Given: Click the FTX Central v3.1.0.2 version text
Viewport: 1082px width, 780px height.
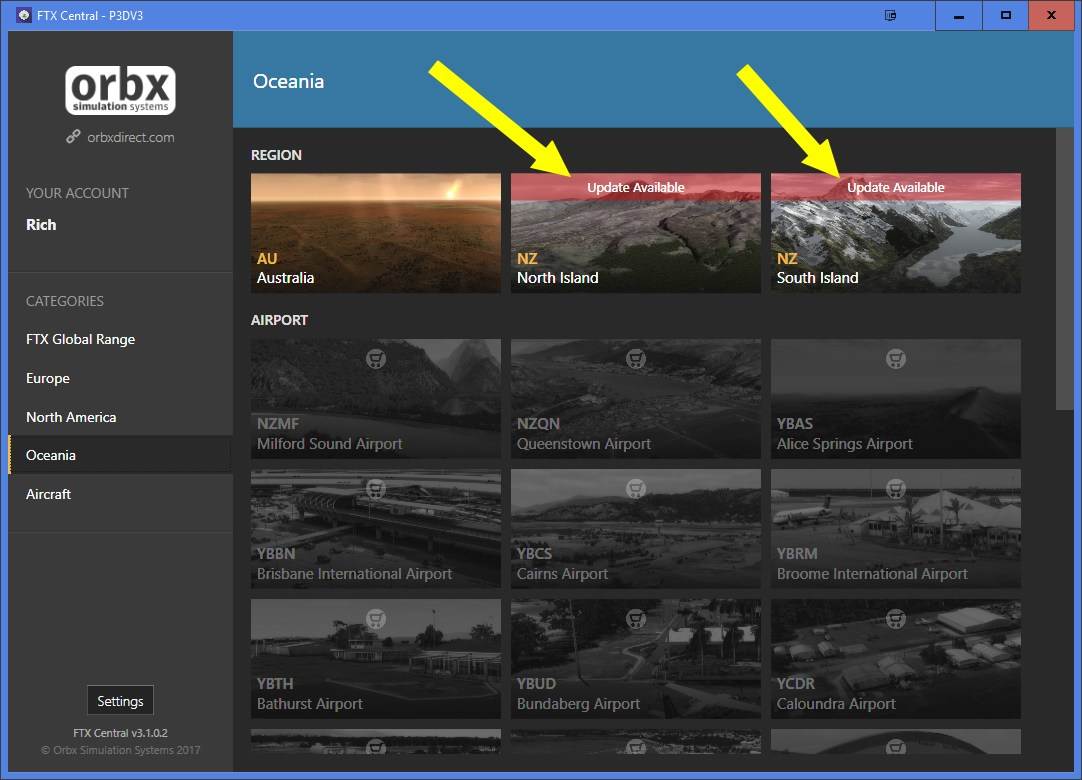Looking at the screenshot, I should click(x=120, y=733).
